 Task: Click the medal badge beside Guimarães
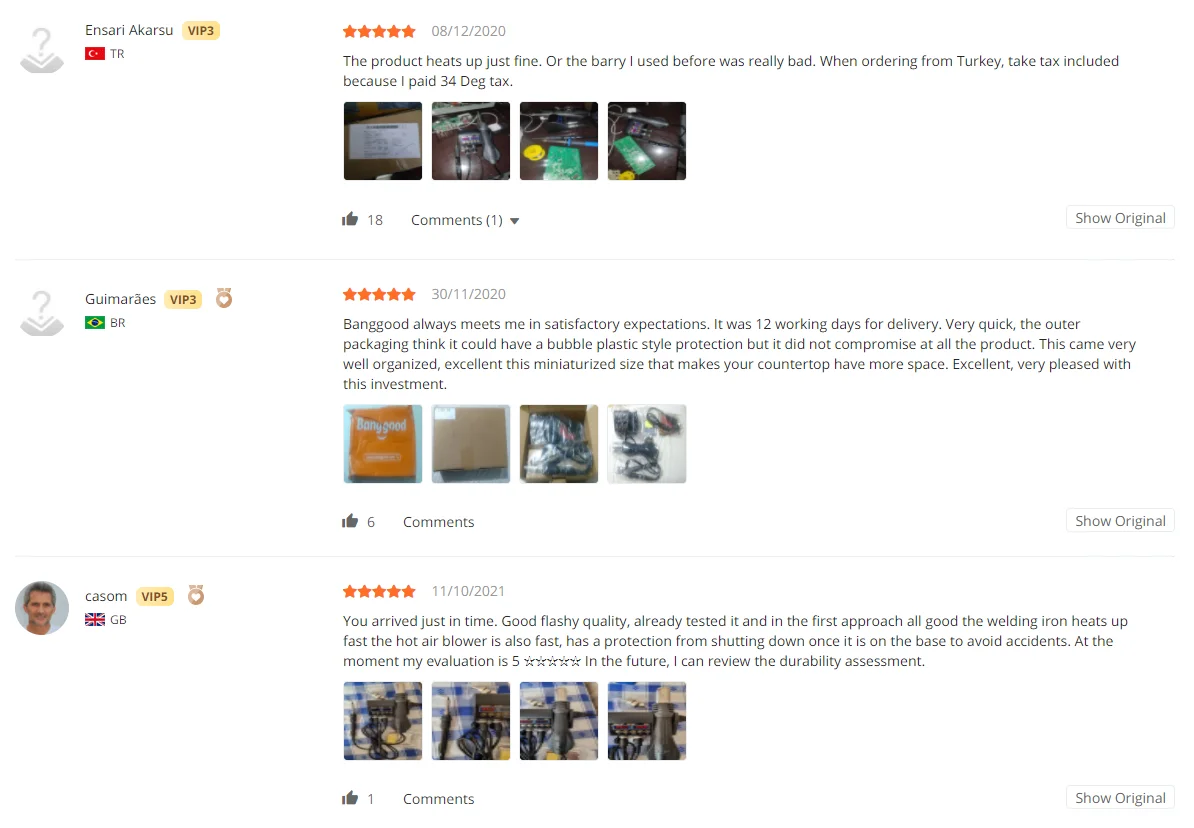tap(224, 298)
